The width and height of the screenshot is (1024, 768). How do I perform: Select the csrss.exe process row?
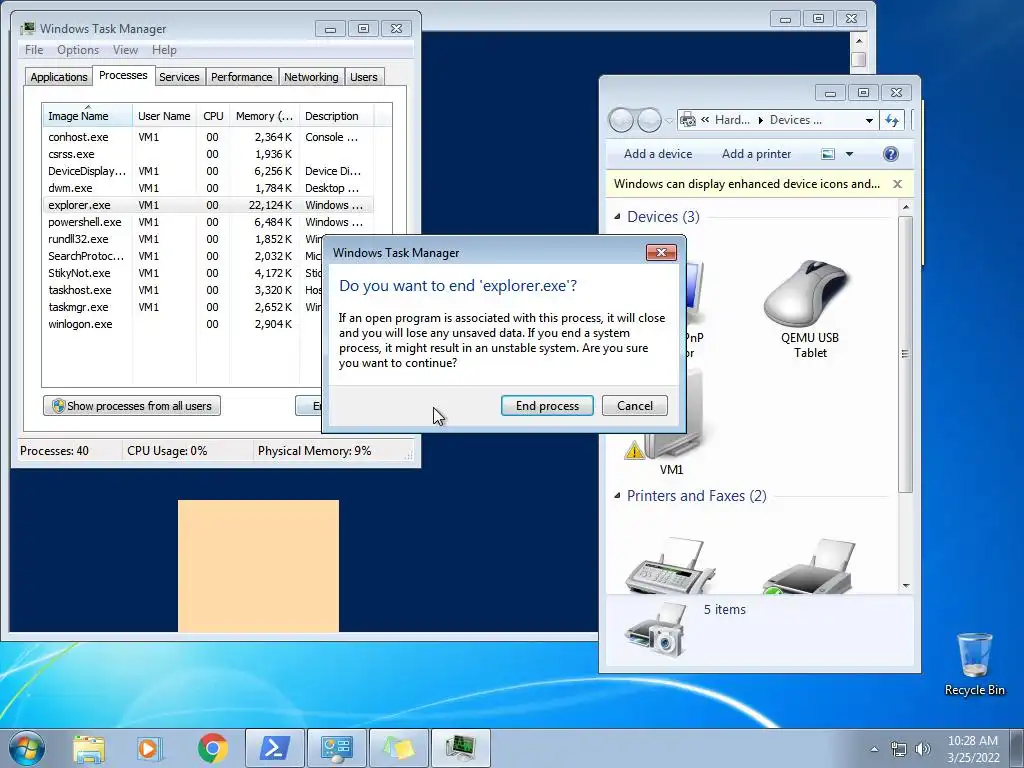coord(208,154)
